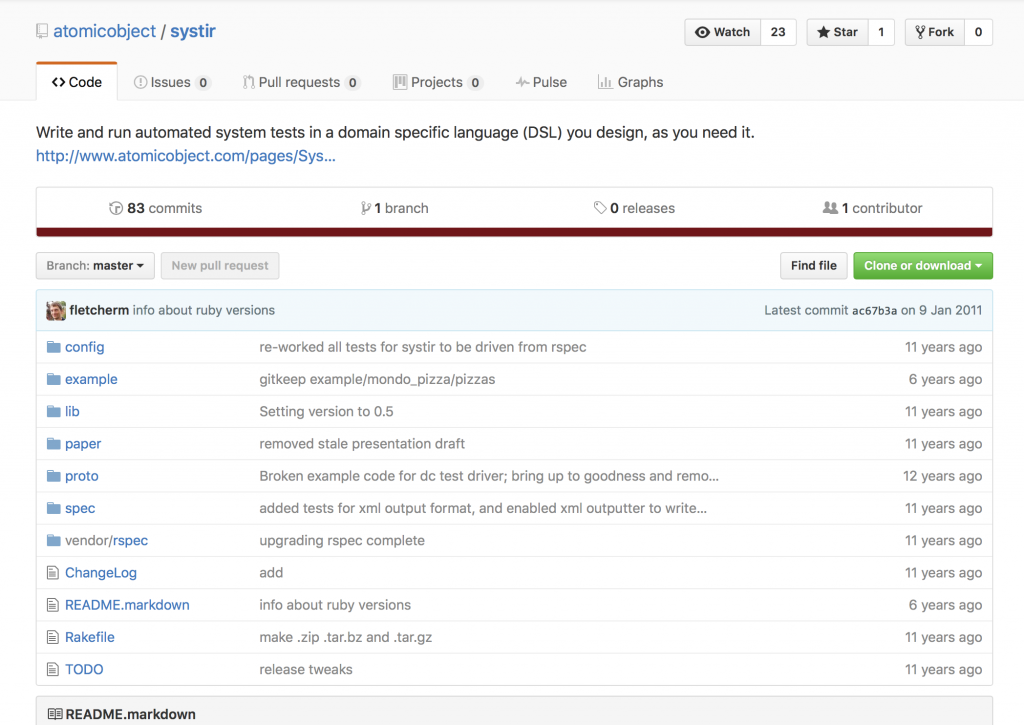Click the New pull request button
The width and height of the screenshot is (1024, 725).
220,266
